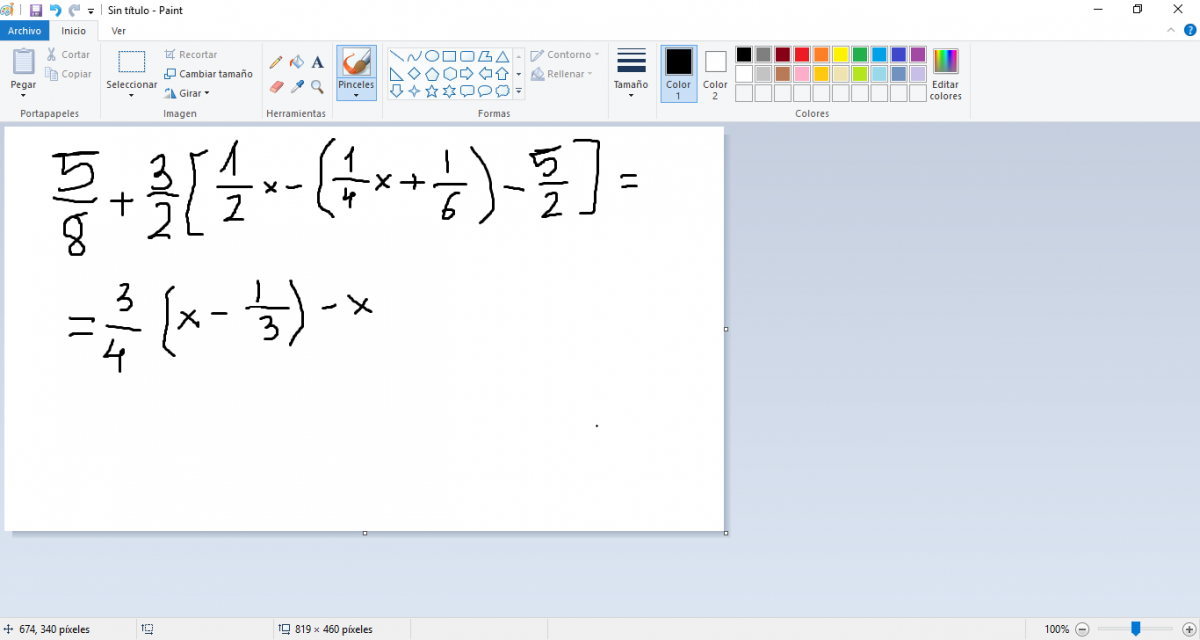Choose the Text tool

pos(317,62)
